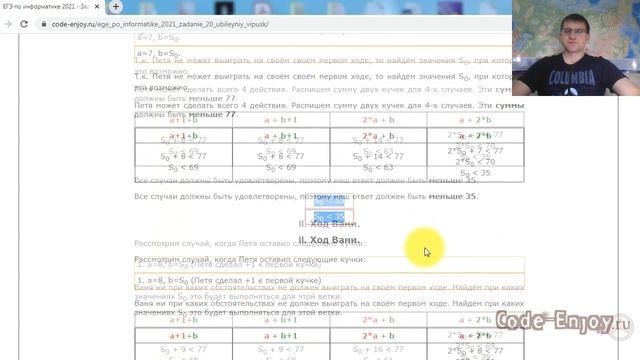This screenshot has height=360, width=640.
Task: Click the line '1. a=8, b=S0 (Петя сделал +1...)'
Action: click(x=229, y=280)
